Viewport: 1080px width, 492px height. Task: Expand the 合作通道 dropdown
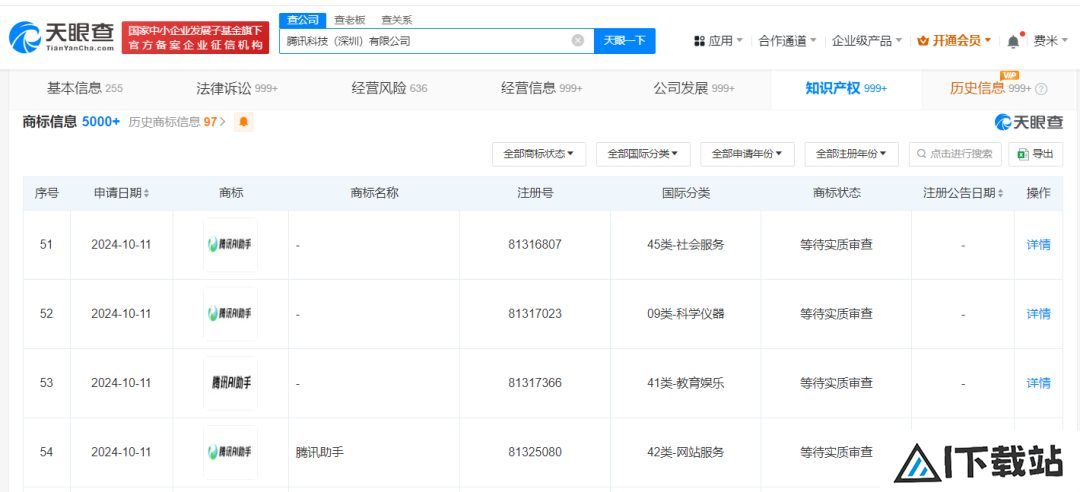coord(787,41)
